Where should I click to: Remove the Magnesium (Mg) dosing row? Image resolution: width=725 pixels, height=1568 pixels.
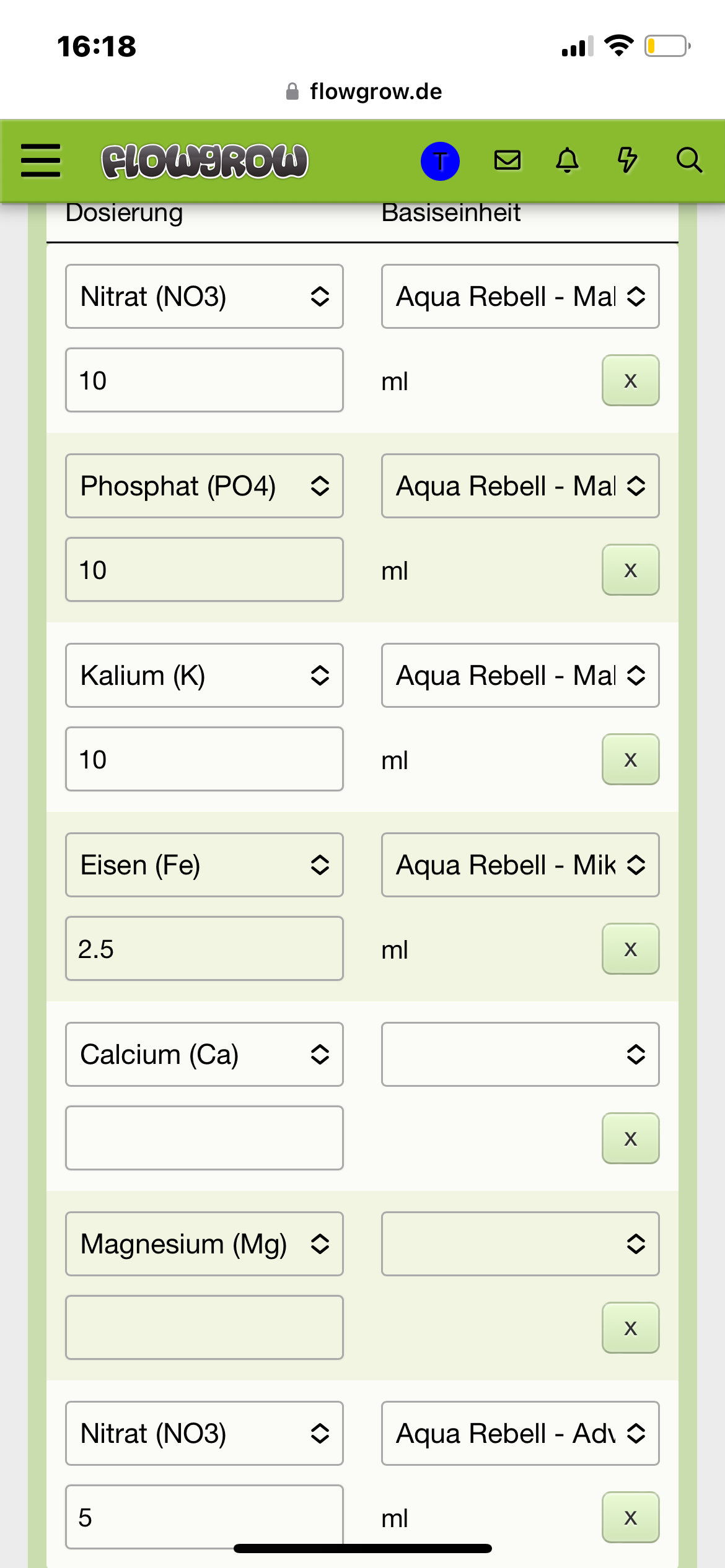click(630, 1328)
